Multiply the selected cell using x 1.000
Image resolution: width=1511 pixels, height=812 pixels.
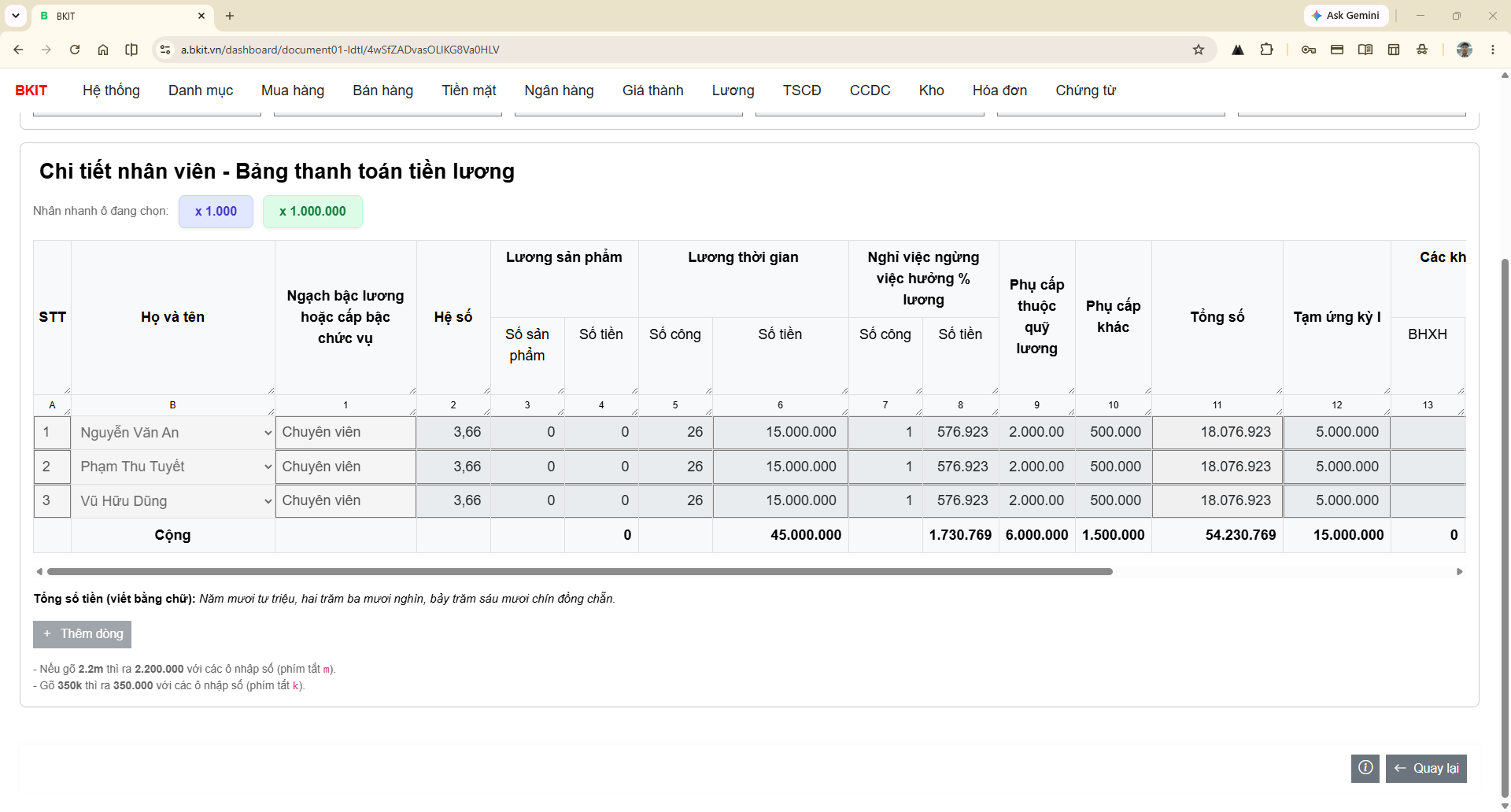click(x=216, y=212)
